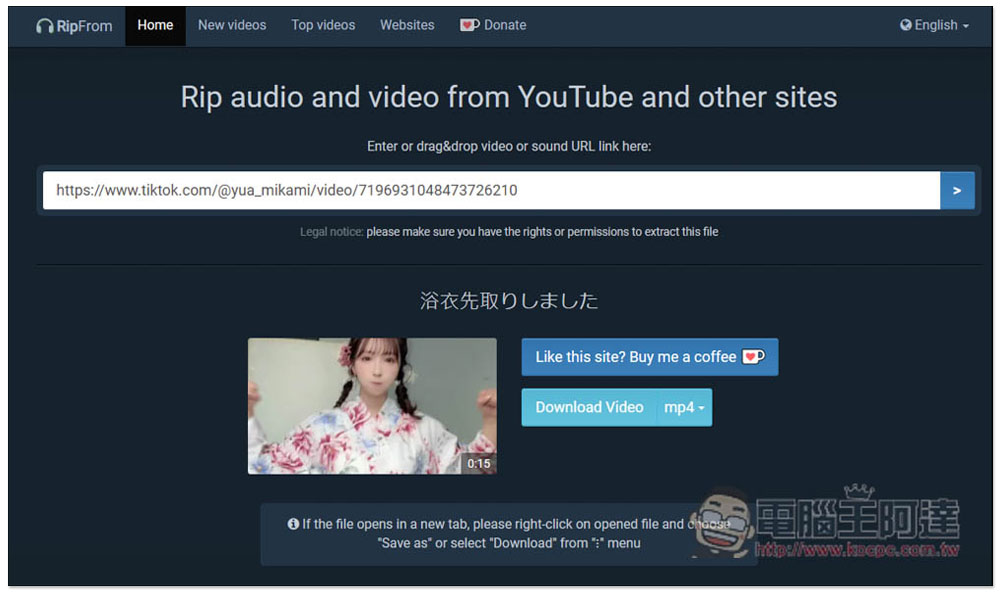The height and width of the screenshot is (593, 1000).
Task: Click the video title '浴衣先取りしました'
Action: [509, 300]
